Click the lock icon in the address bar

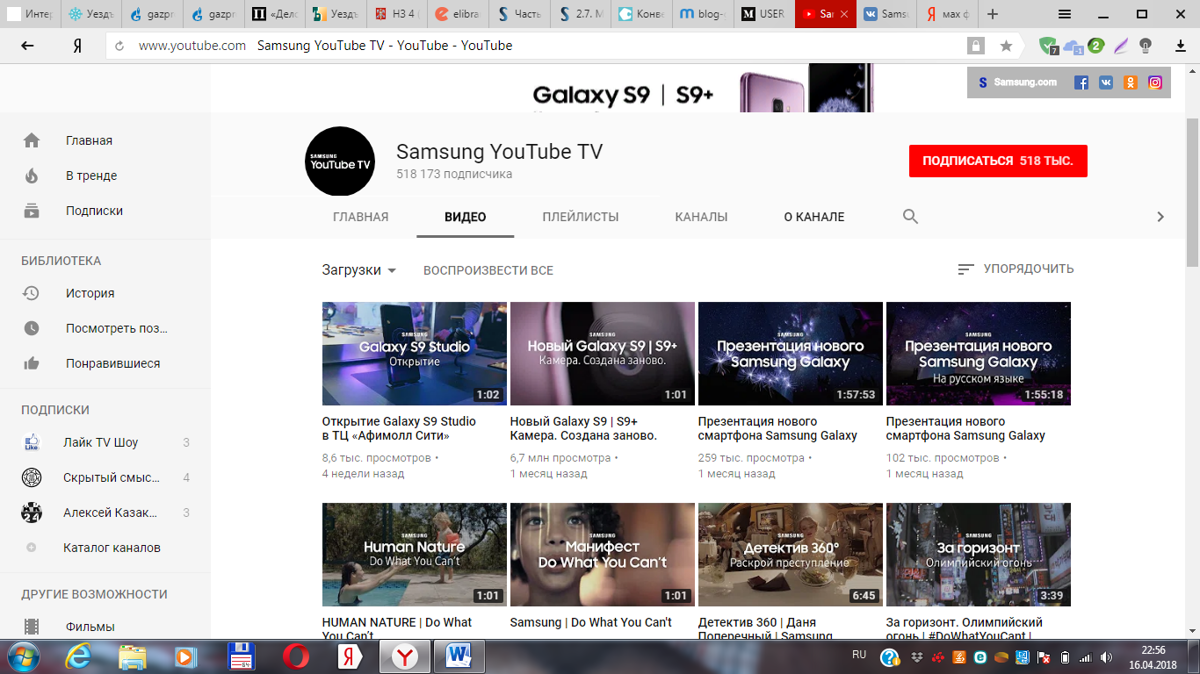coord(976,46)
